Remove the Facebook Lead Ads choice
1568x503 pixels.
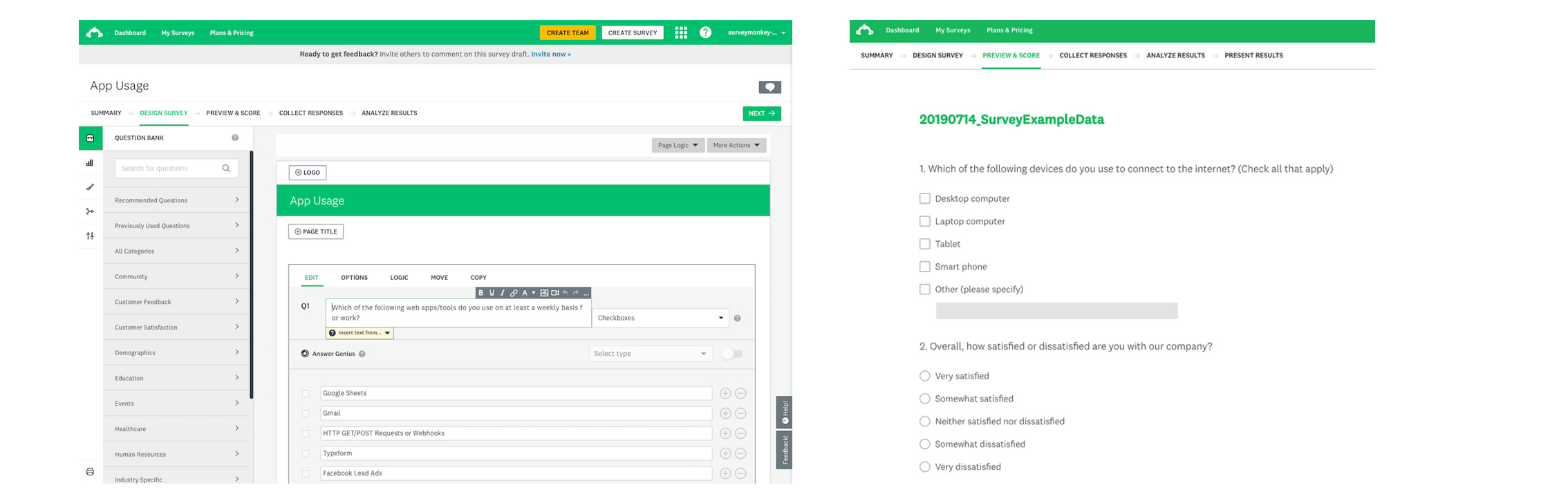[740, 473]
